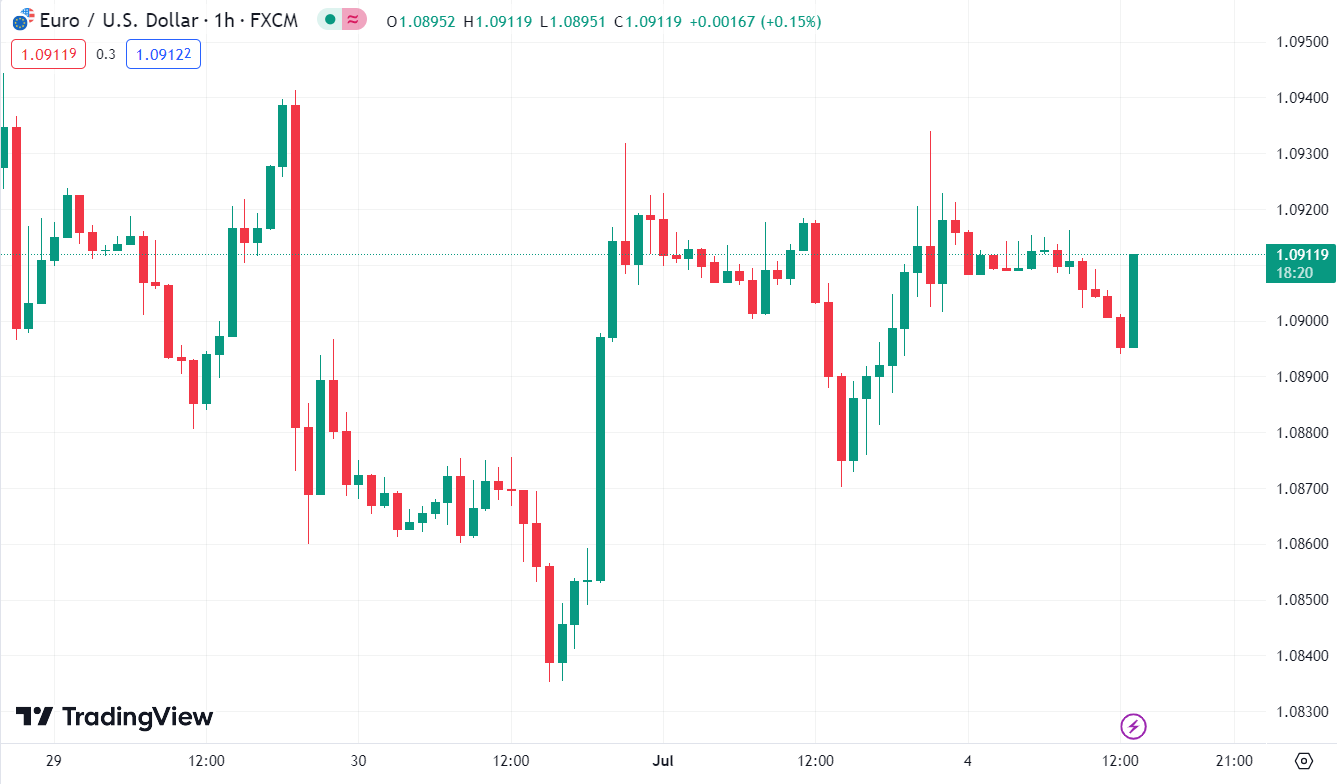Click the EUR/USD currency pair flag icon

coord(22,19)
